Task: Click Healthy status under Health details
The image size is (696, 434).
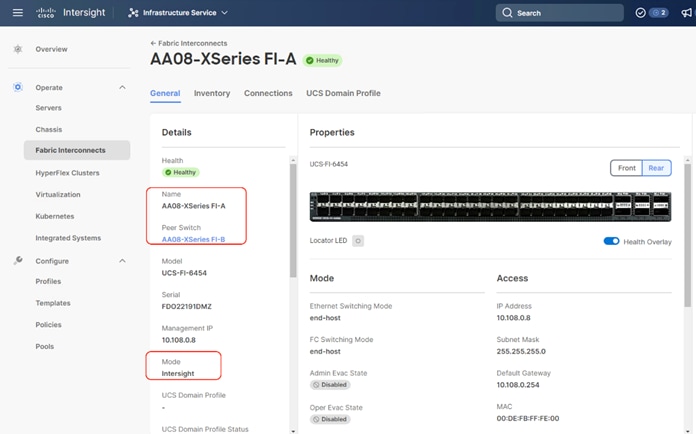Action: (x=180, y=172)
